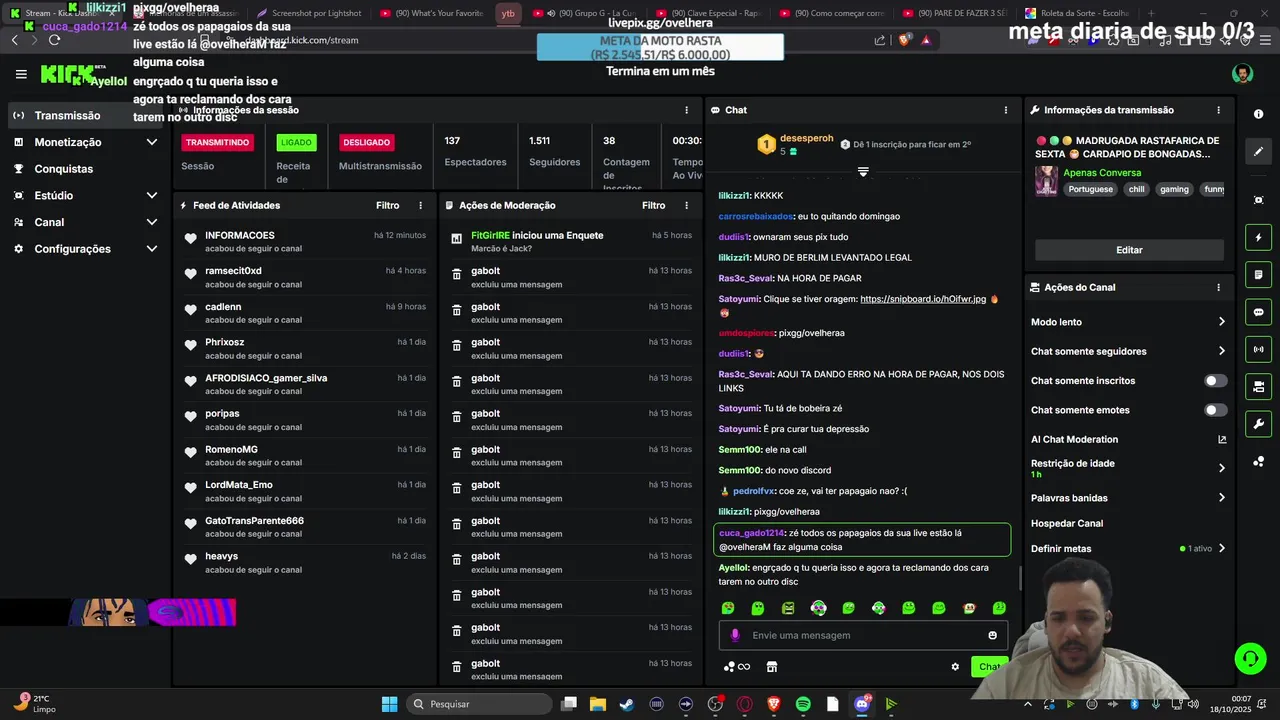Click the chat collapse arrow under leaderboard
Image resolution: width=1280 pixels, height=720 pixels.
tap(863, 172)
